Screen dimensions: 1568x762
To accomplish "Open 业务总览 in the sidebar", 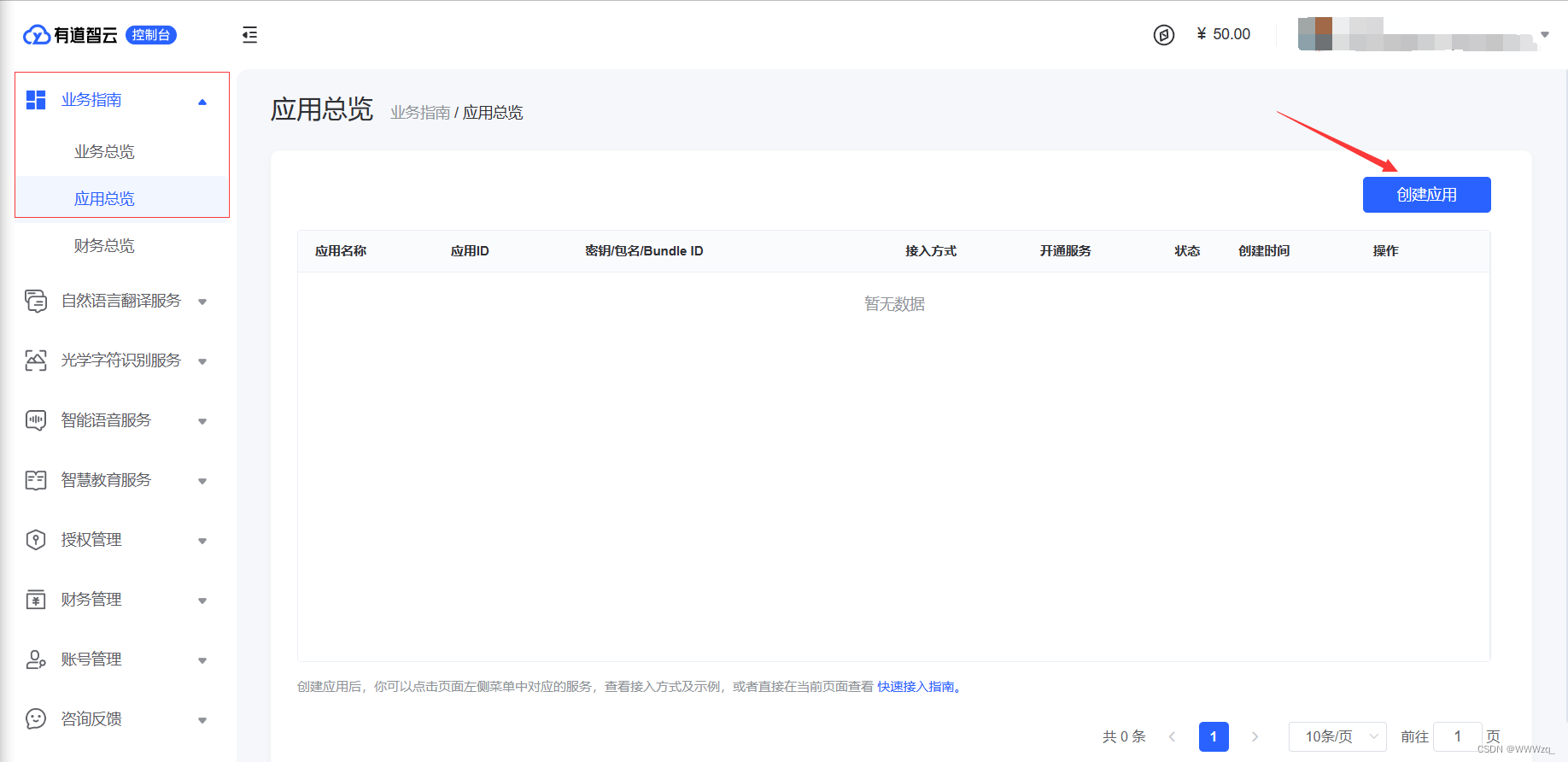I will (x=104, y=152).
